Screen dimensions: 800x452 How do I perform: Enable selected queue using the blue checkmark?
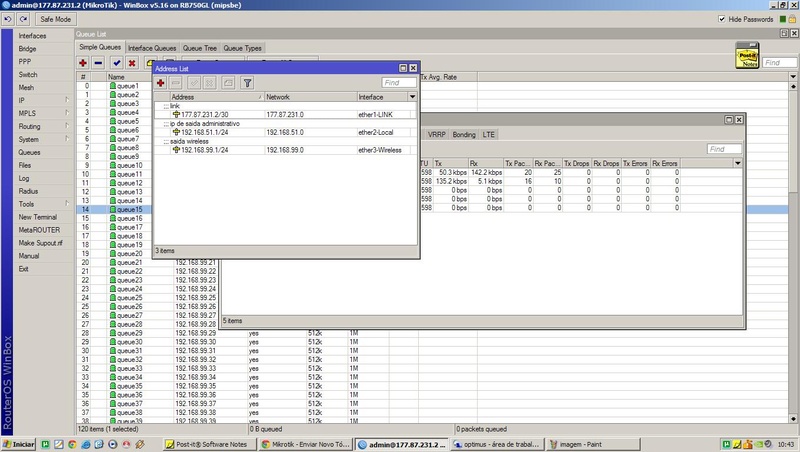(117, 62)
